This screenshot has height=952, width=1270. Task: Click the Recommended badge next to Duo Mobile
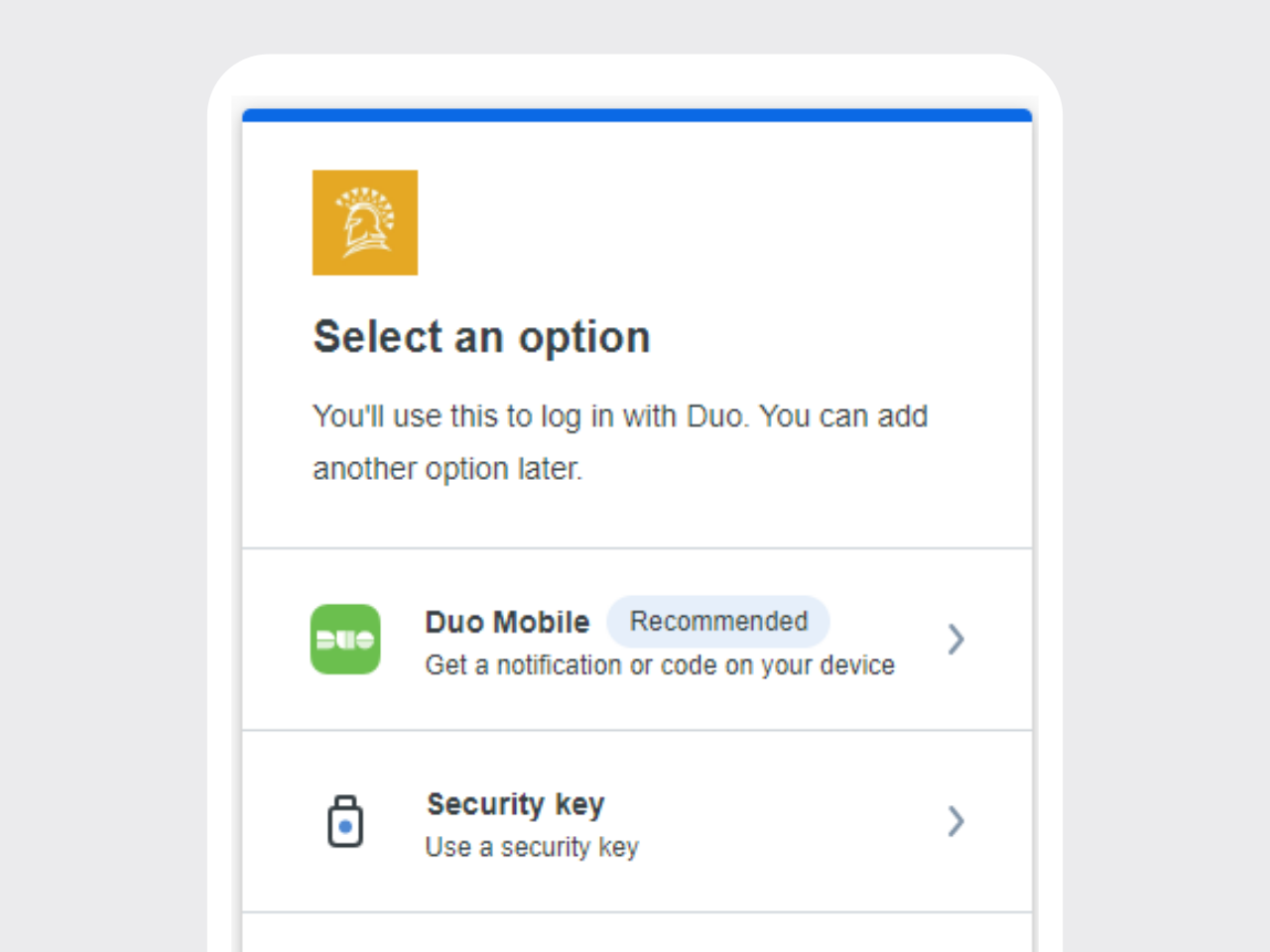pos(718,622)
